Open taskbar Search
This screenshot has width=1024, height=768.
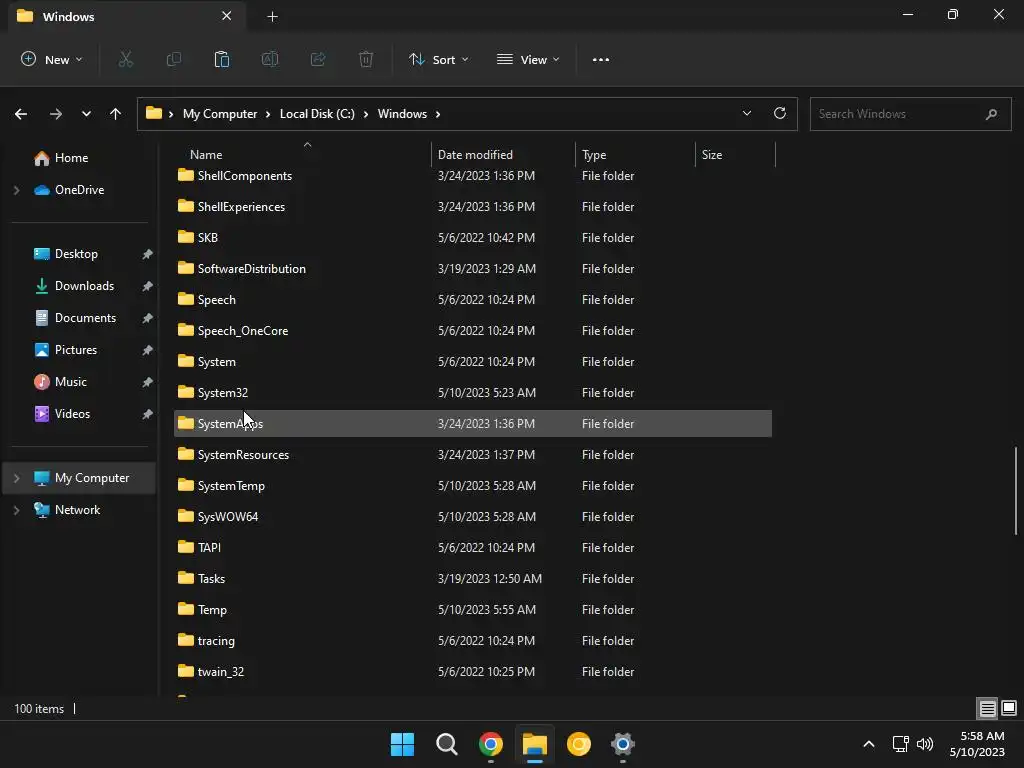click(x=447, y=744)
